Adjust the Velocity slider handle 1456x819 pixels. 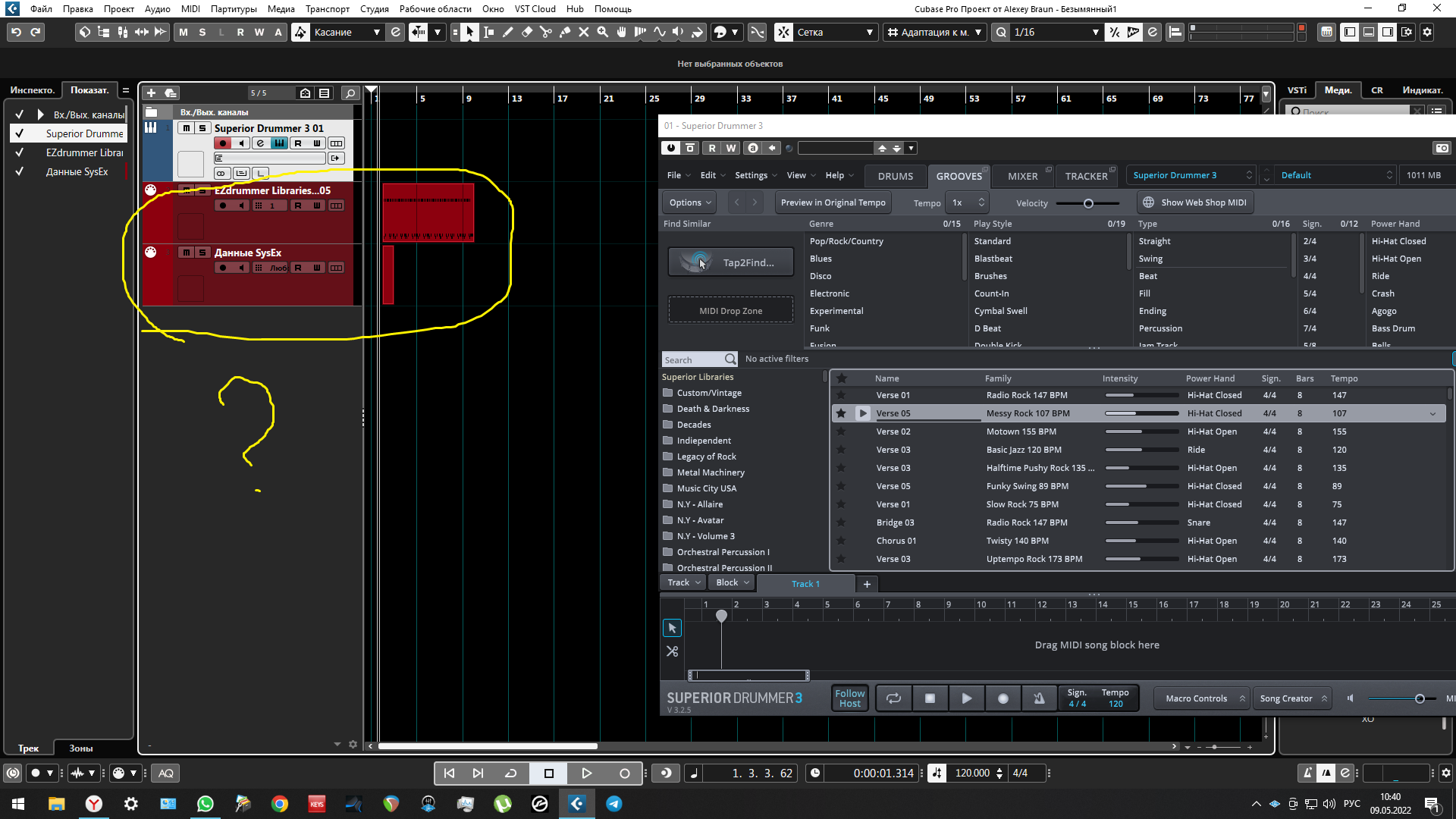pos(1088,203)
